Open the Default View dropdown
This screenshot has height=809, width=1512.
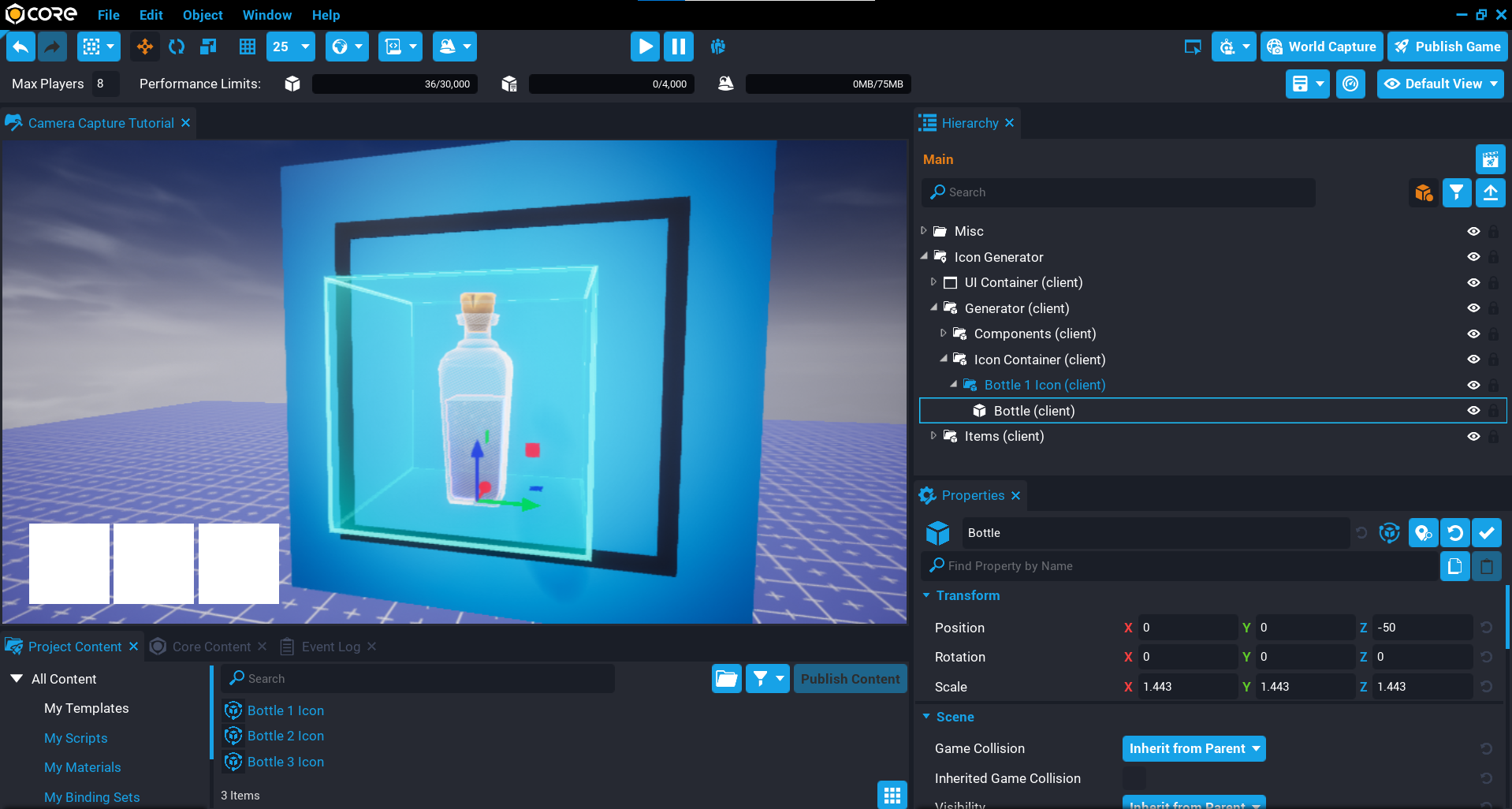(1440, 84)
